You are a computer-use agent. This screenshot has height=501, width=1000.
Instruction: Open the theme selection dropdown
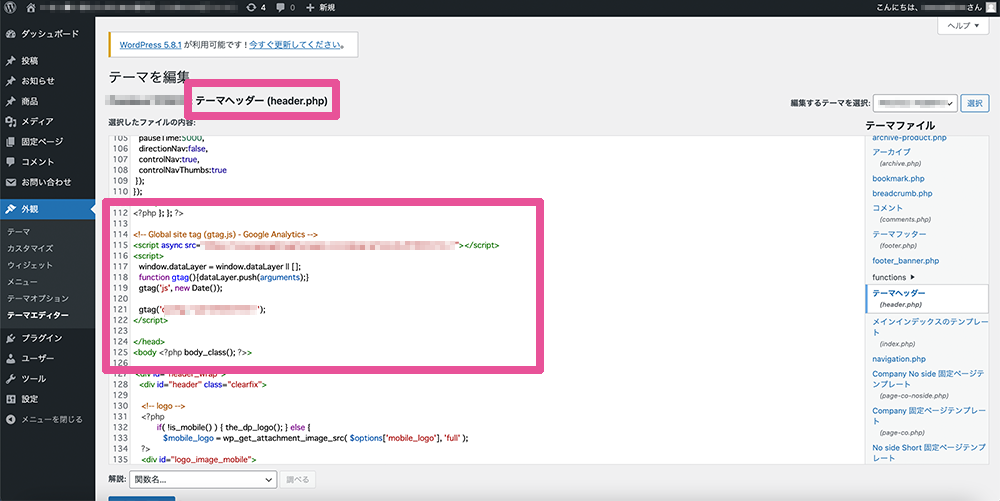[x=915, y=103]
